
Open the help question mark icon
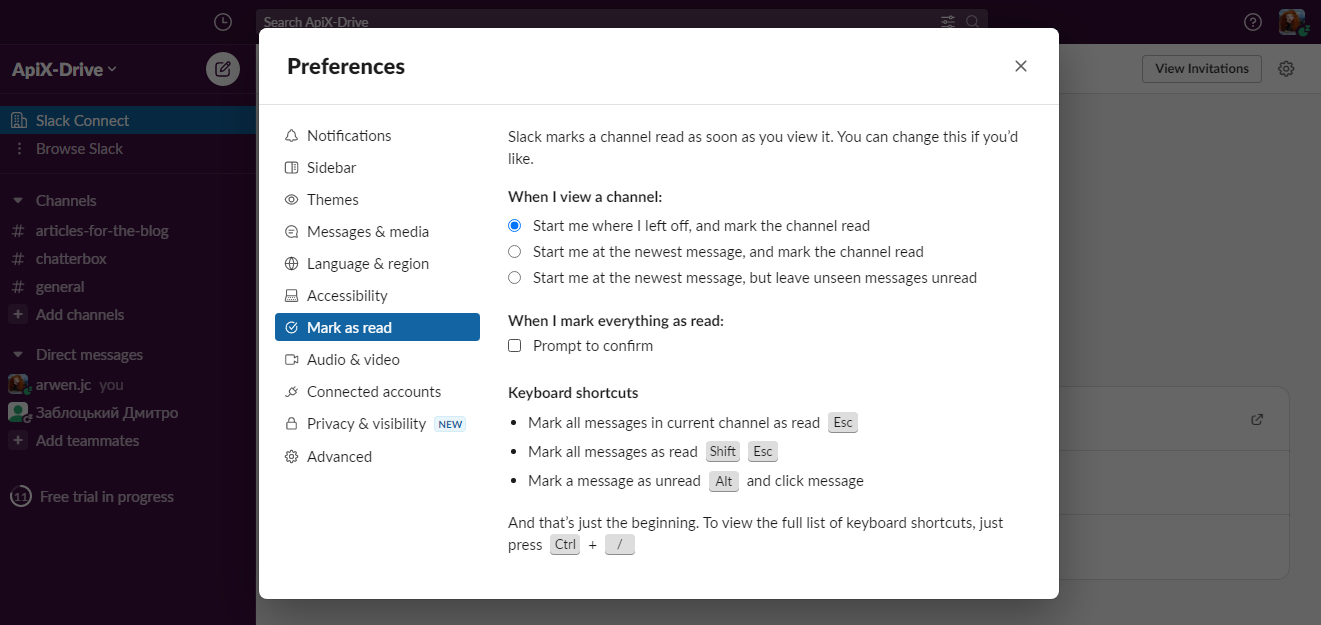click(x=1253, y=21)
